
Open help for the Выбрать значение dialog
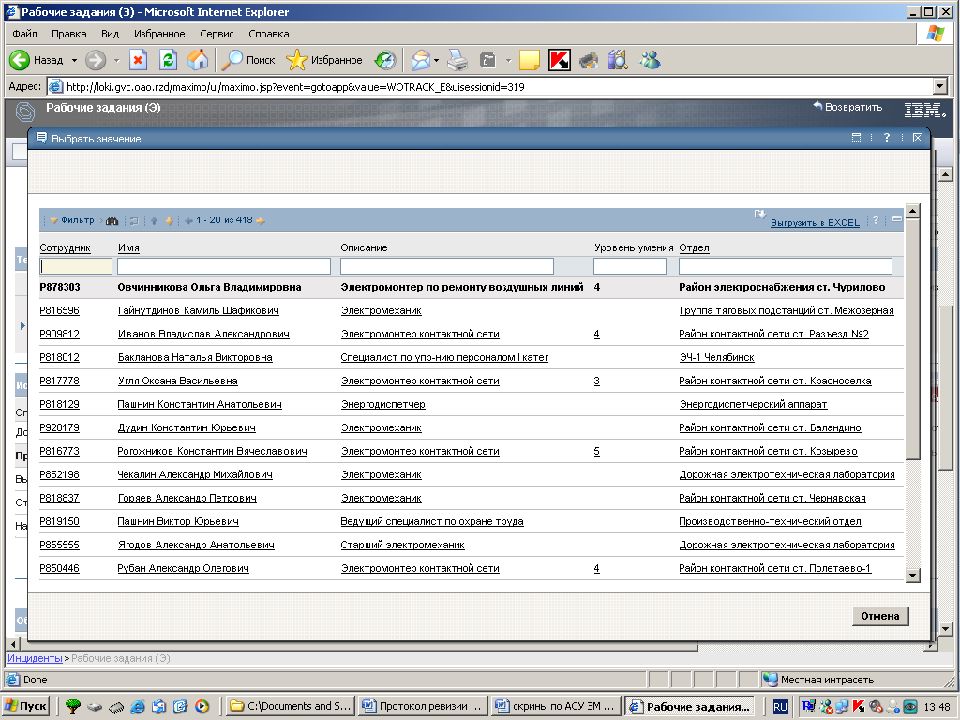click(887, 138)
